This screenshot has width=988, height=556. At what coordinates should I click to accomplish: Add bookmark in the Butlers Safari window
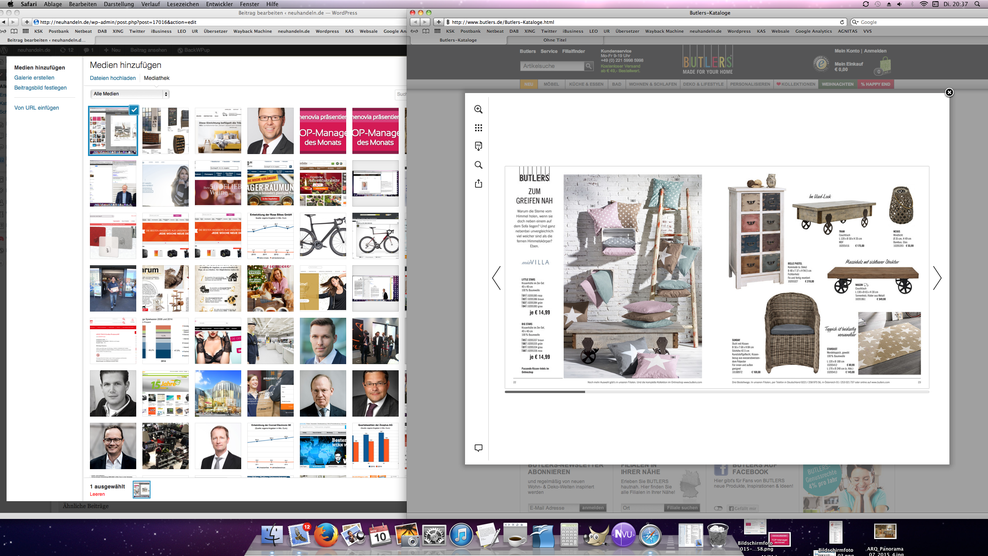pyautogui.click(x=439, y=22)
